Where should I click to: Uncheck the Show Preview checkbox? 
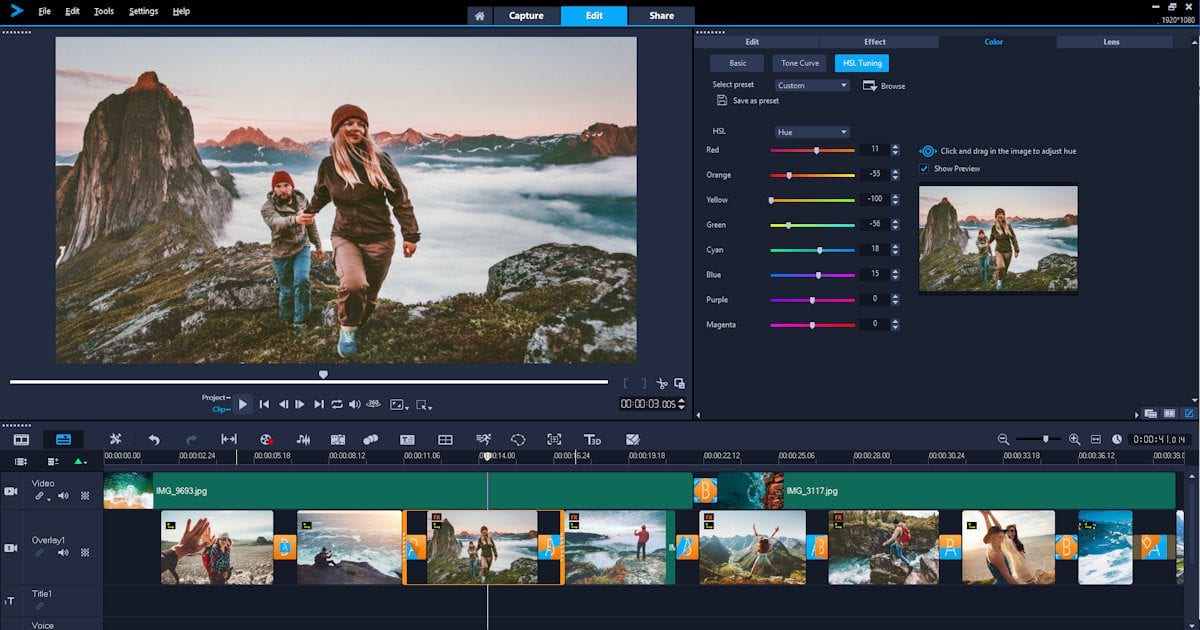[924, 168]
